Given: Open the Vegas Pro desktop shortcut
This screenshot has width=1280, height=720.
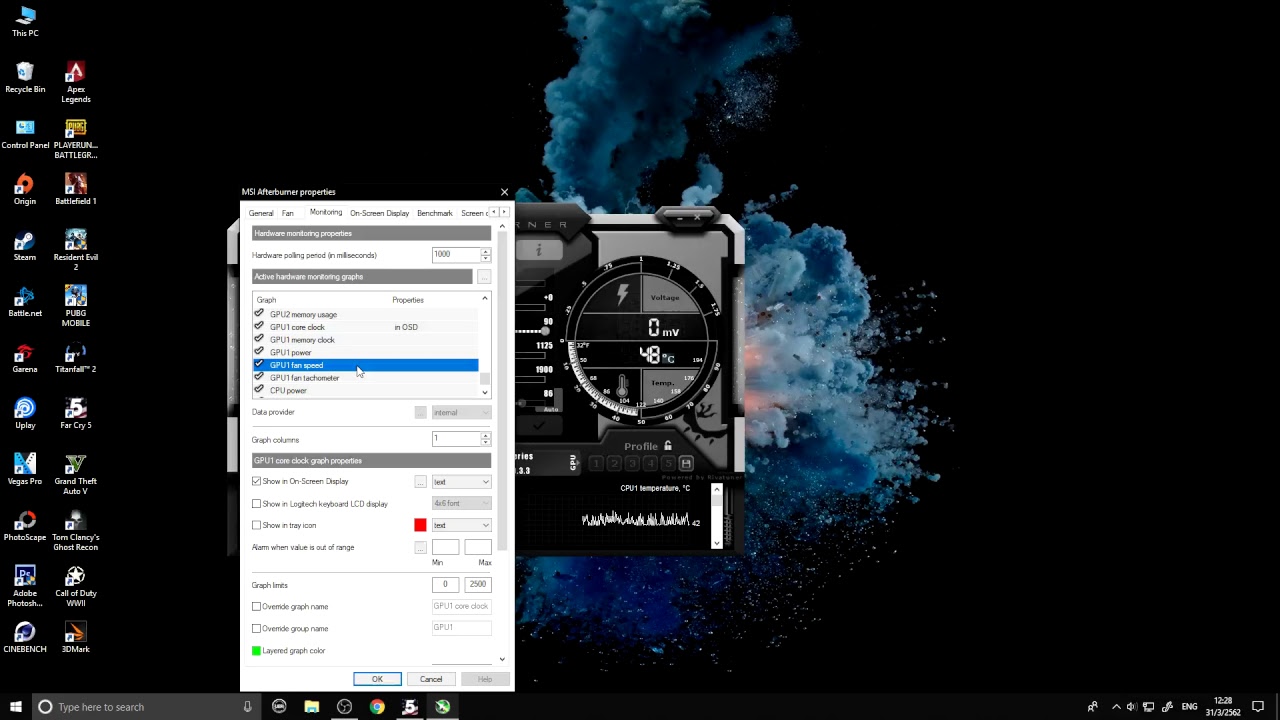Looking at the screenshot, I should coord(25,470).
